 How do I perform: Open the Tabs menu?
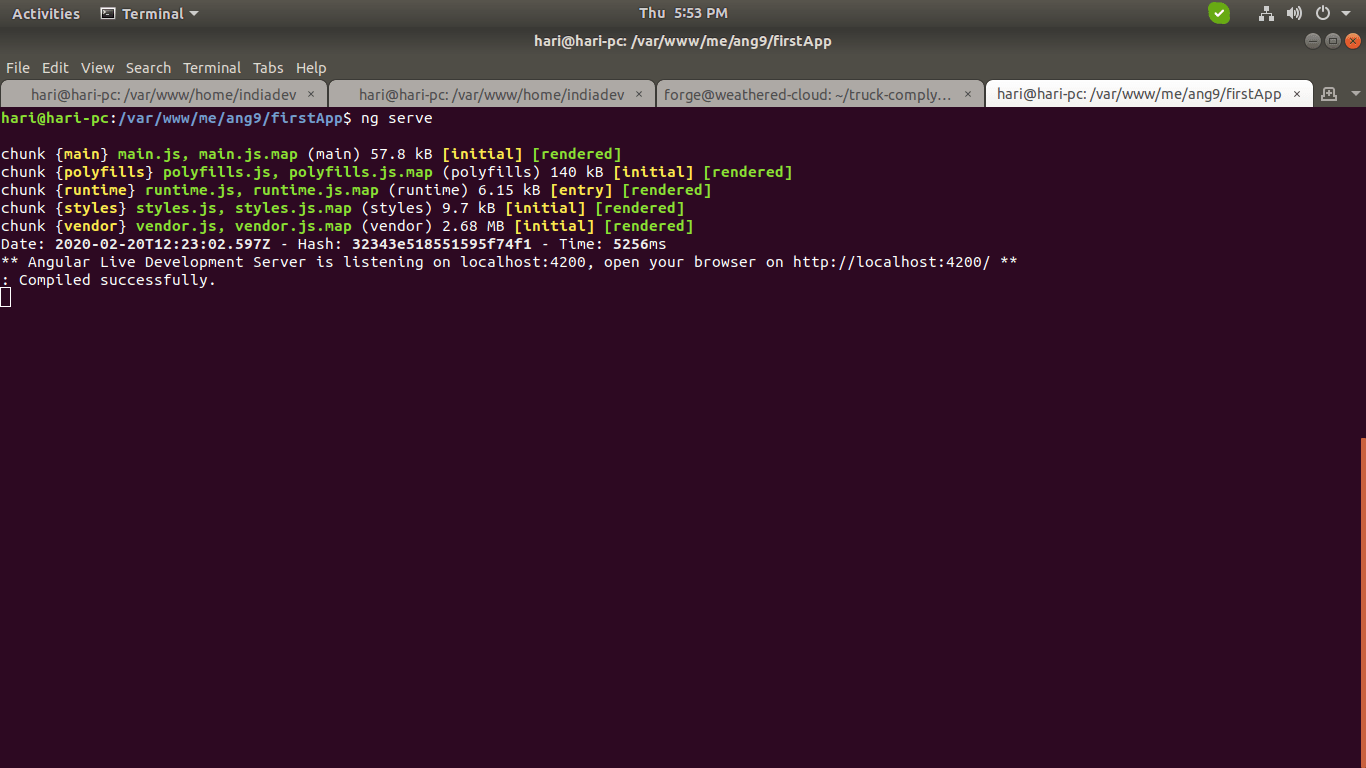click(x=268, y=68)
